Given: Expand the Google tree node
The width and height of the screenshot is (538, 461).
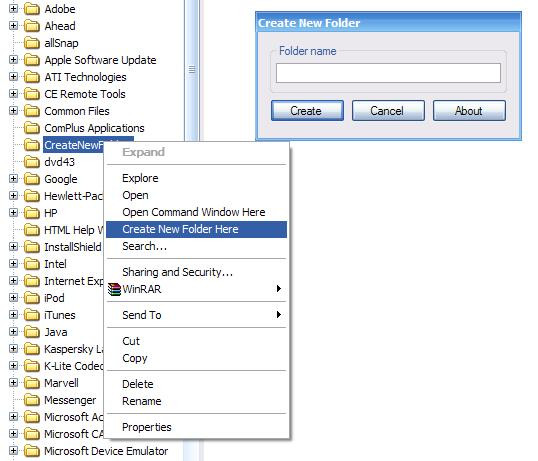Looking at the screenshot, I should [x=13, y=179].
